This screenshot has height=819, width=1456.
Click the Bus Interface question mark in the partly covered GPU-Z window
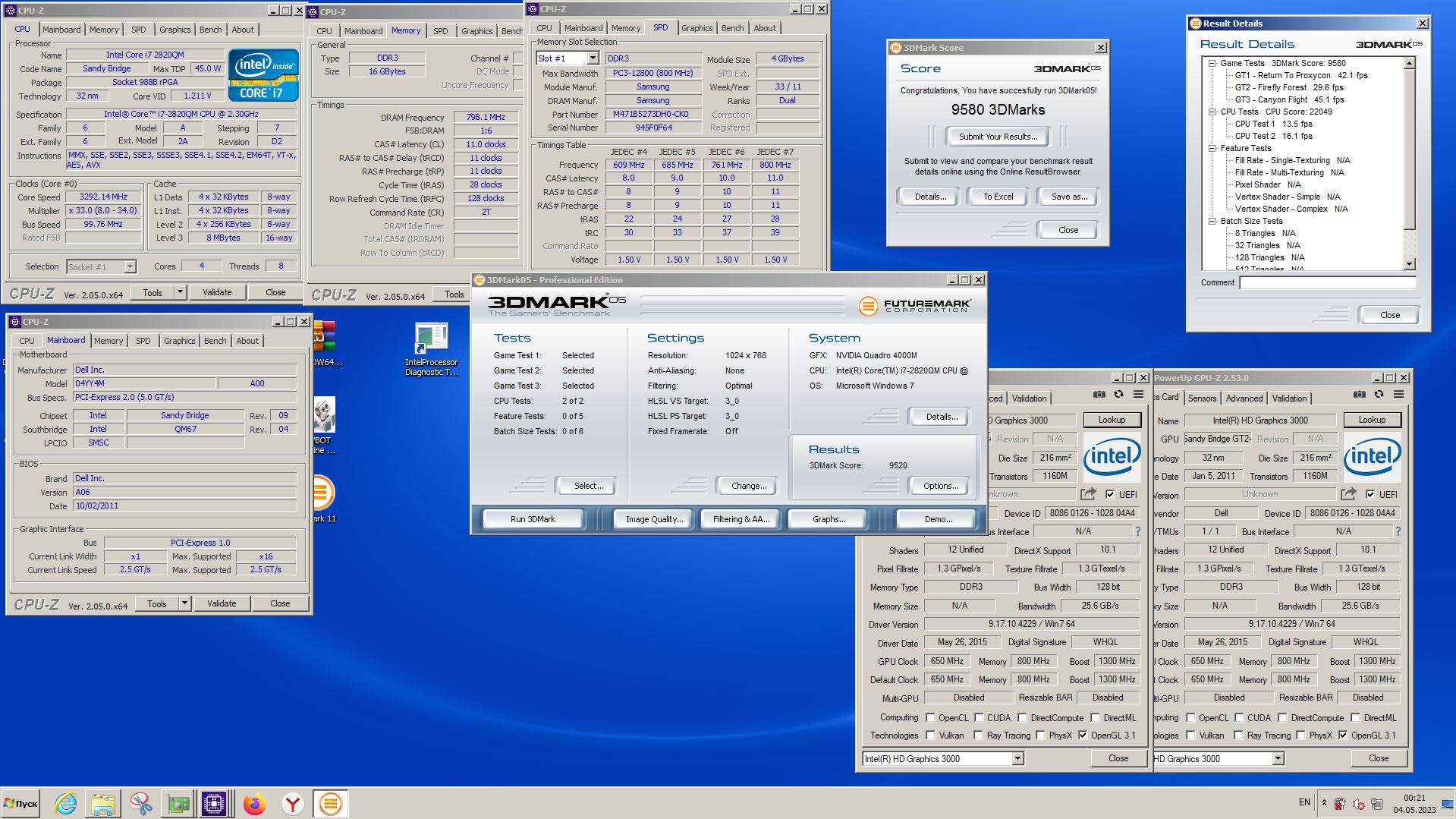tap(1138, 531)
